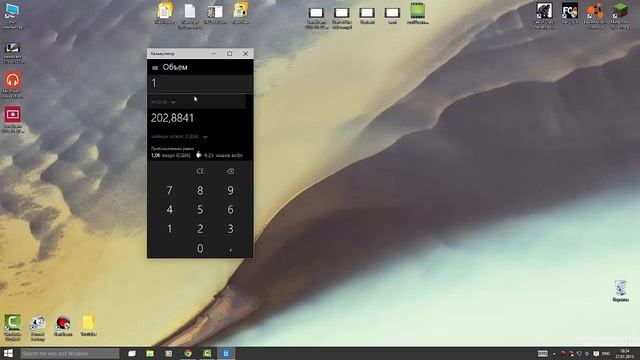Viewport: 640px width, 360px height.
Task: Tap digit 2 on the keypad
Action: (200, 229)
